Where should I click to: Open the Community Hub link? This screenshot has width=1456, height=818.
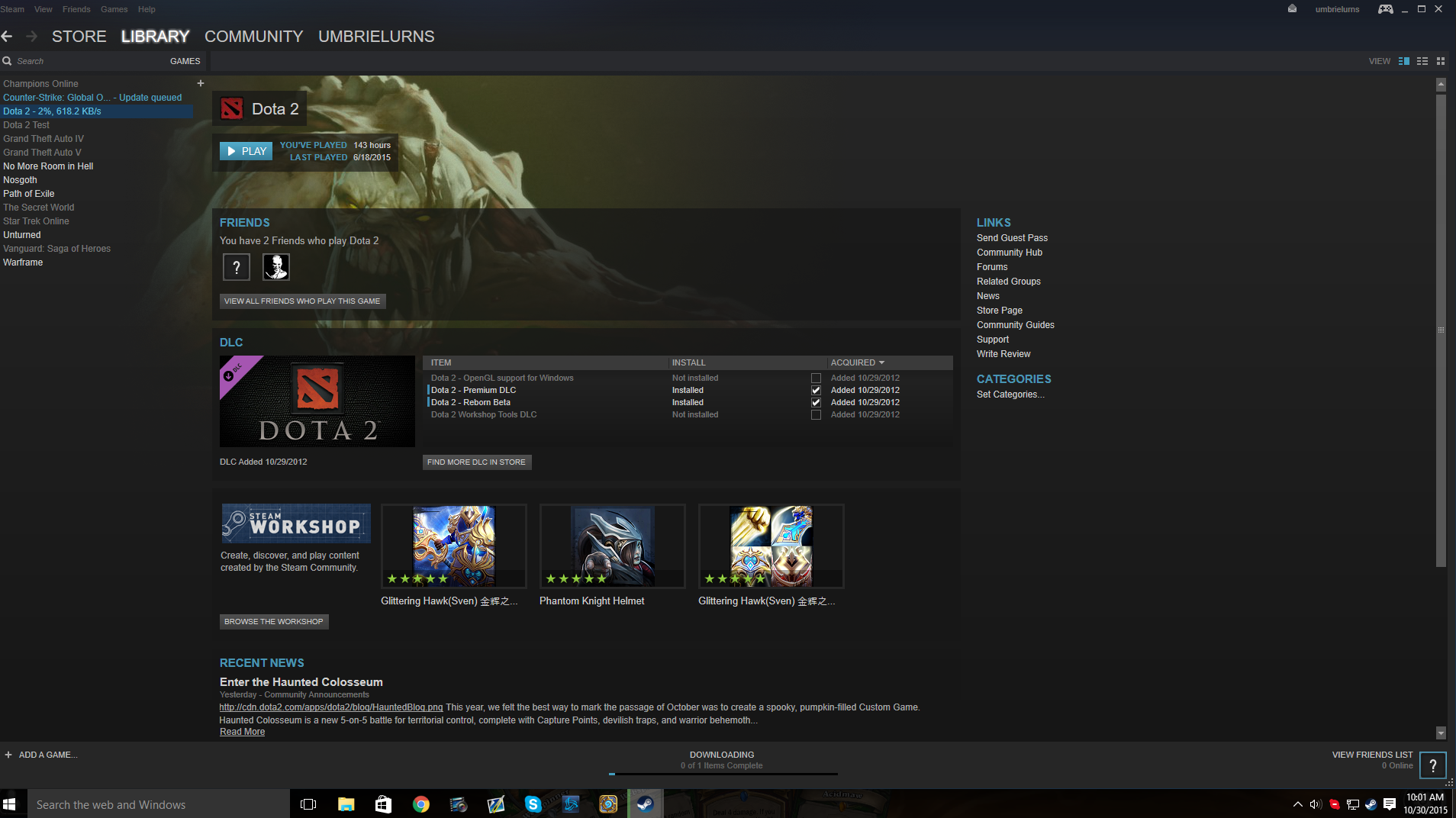click(1010, 253)
